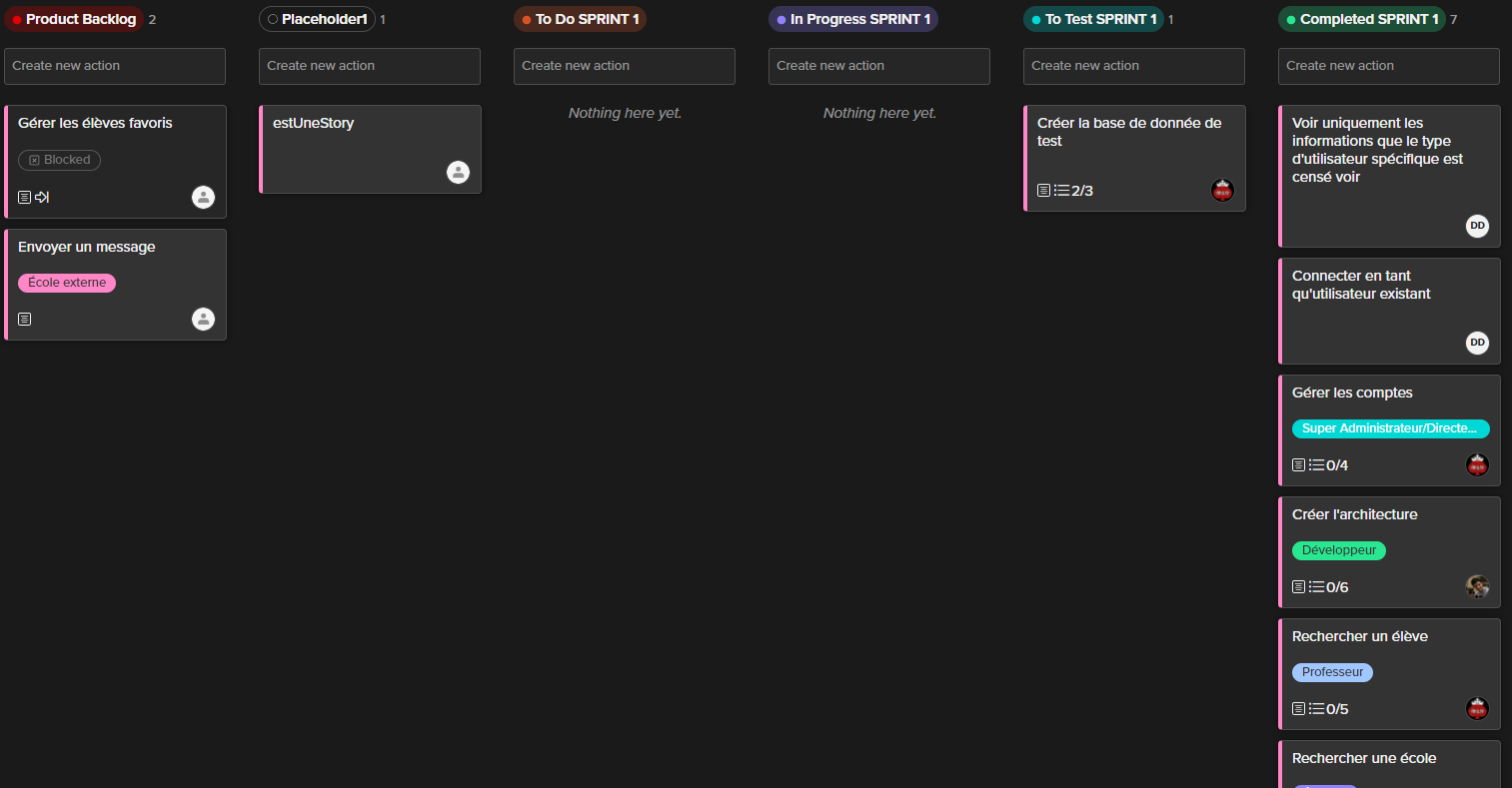Click the blue Professeur label
1512x788 pixels.
pos(1332,672)
